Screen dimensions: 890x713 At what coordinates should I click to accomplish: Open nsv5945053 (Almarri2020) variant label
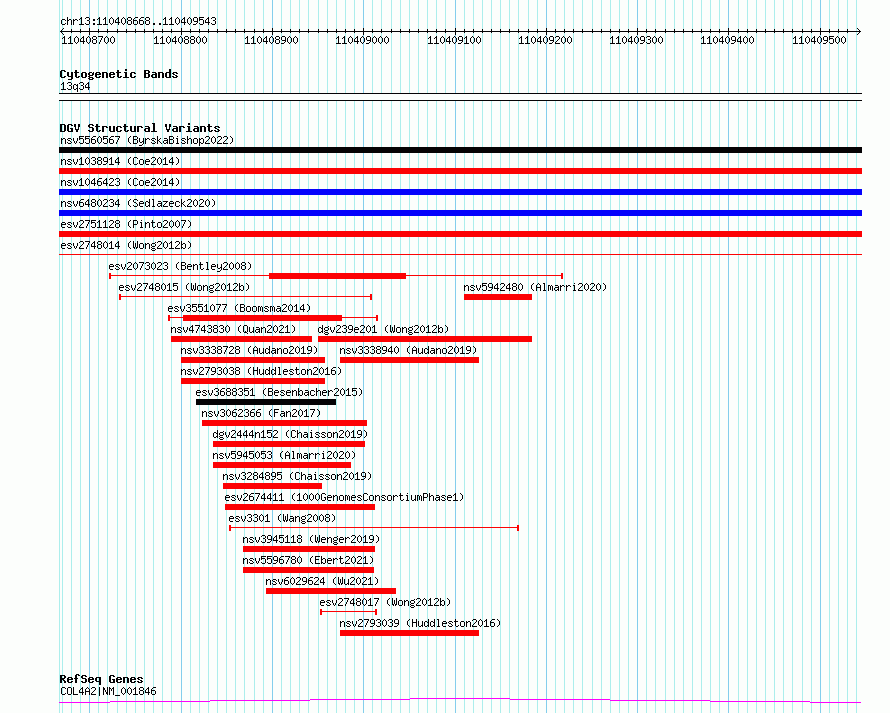point(284,455)
